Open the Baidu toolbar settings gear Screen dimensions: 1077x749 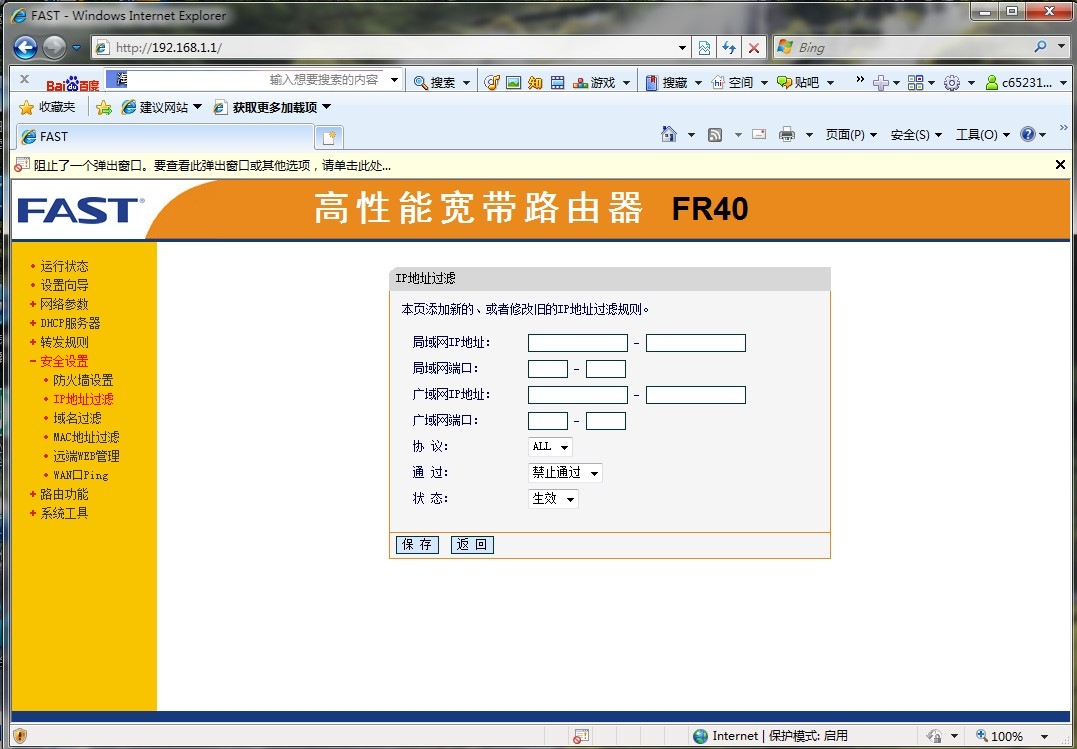pos(951,83)
